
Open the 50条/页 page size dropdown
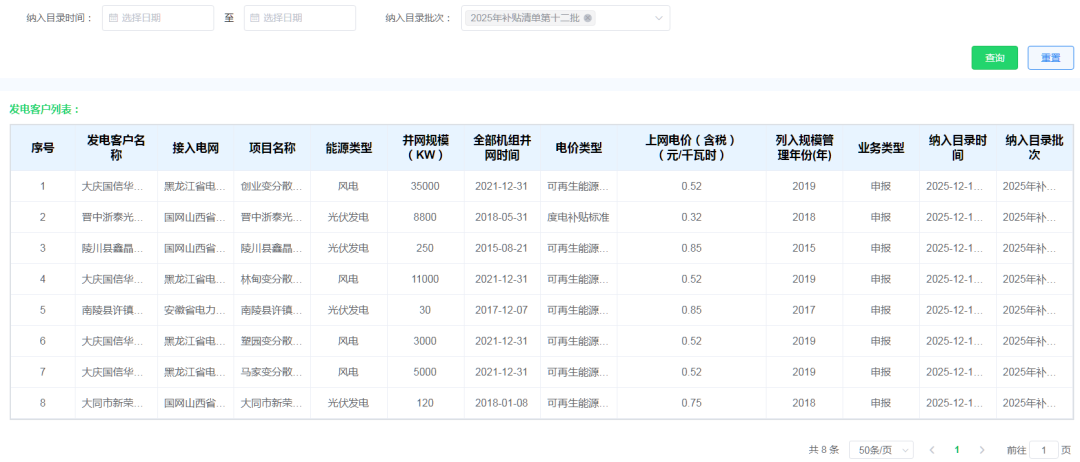[x=880, y=450]
